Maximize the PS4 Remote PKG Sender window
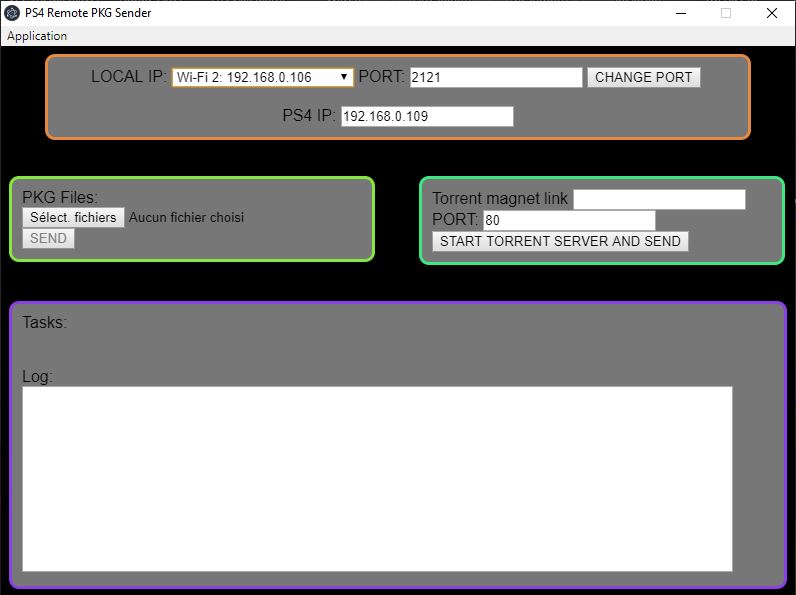The image size is (796, 595). (x=726, y=13)
